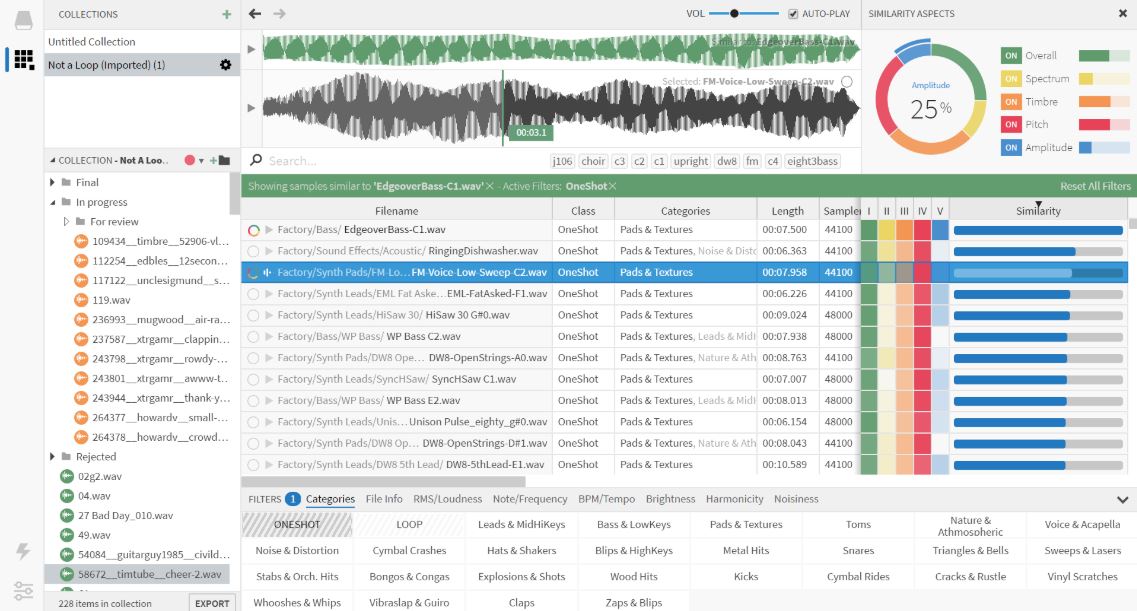The height and width of the screenshot is (611, 1137).
Task: Collapse the In progress folder
Action: click(x=52, y=202)
